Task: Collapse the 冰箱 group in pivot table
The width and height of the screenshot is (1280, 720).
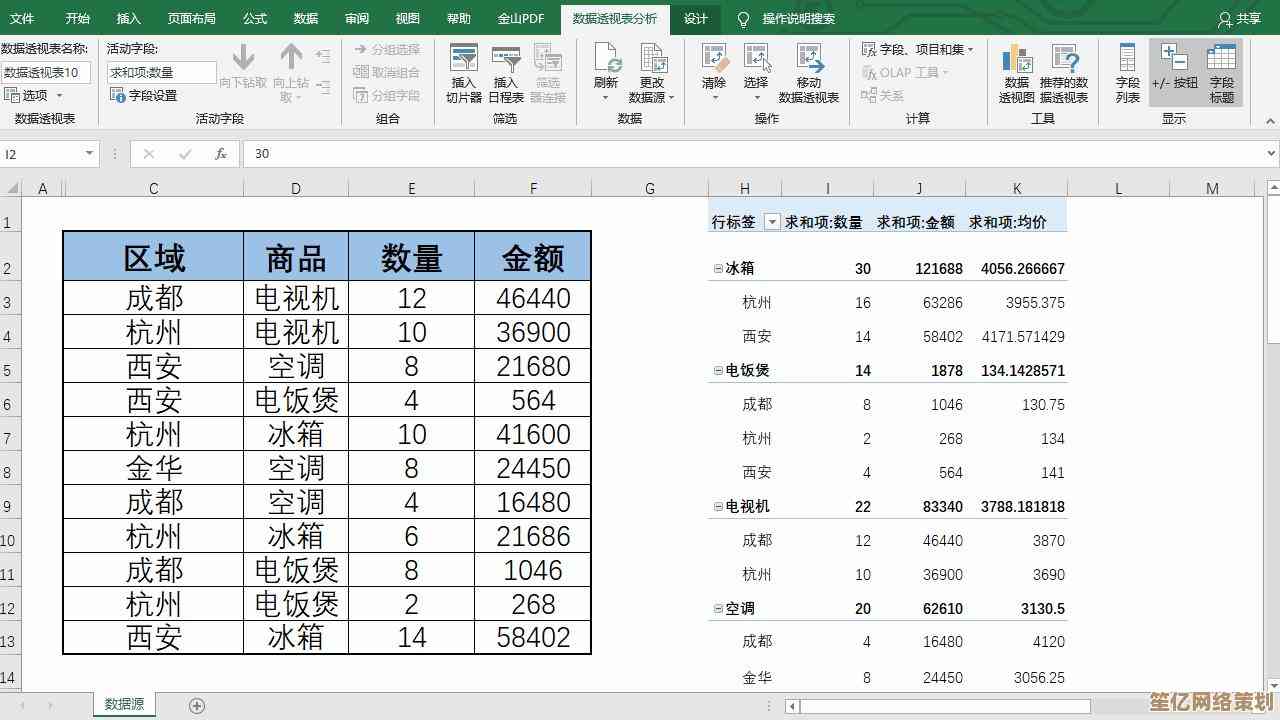Action: 718,269
